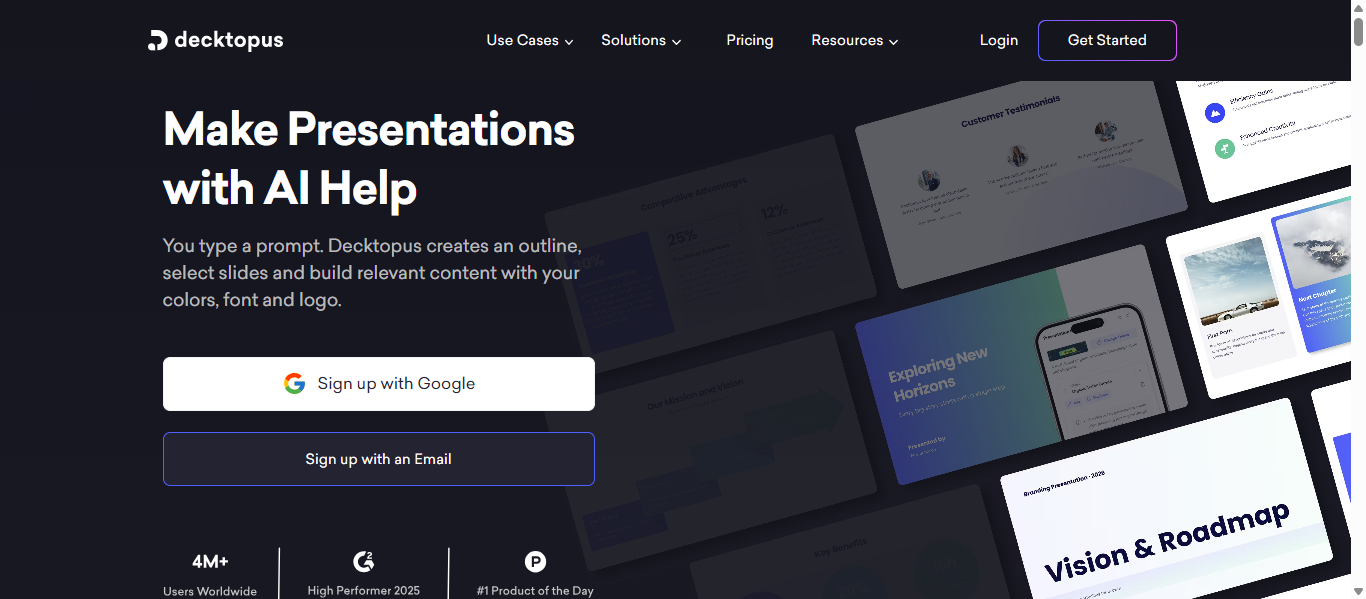Image resolution: width=1366 pixels, height=599 pixels.
Task: Choose Sign up with an Email
Action: pos(379,459)
